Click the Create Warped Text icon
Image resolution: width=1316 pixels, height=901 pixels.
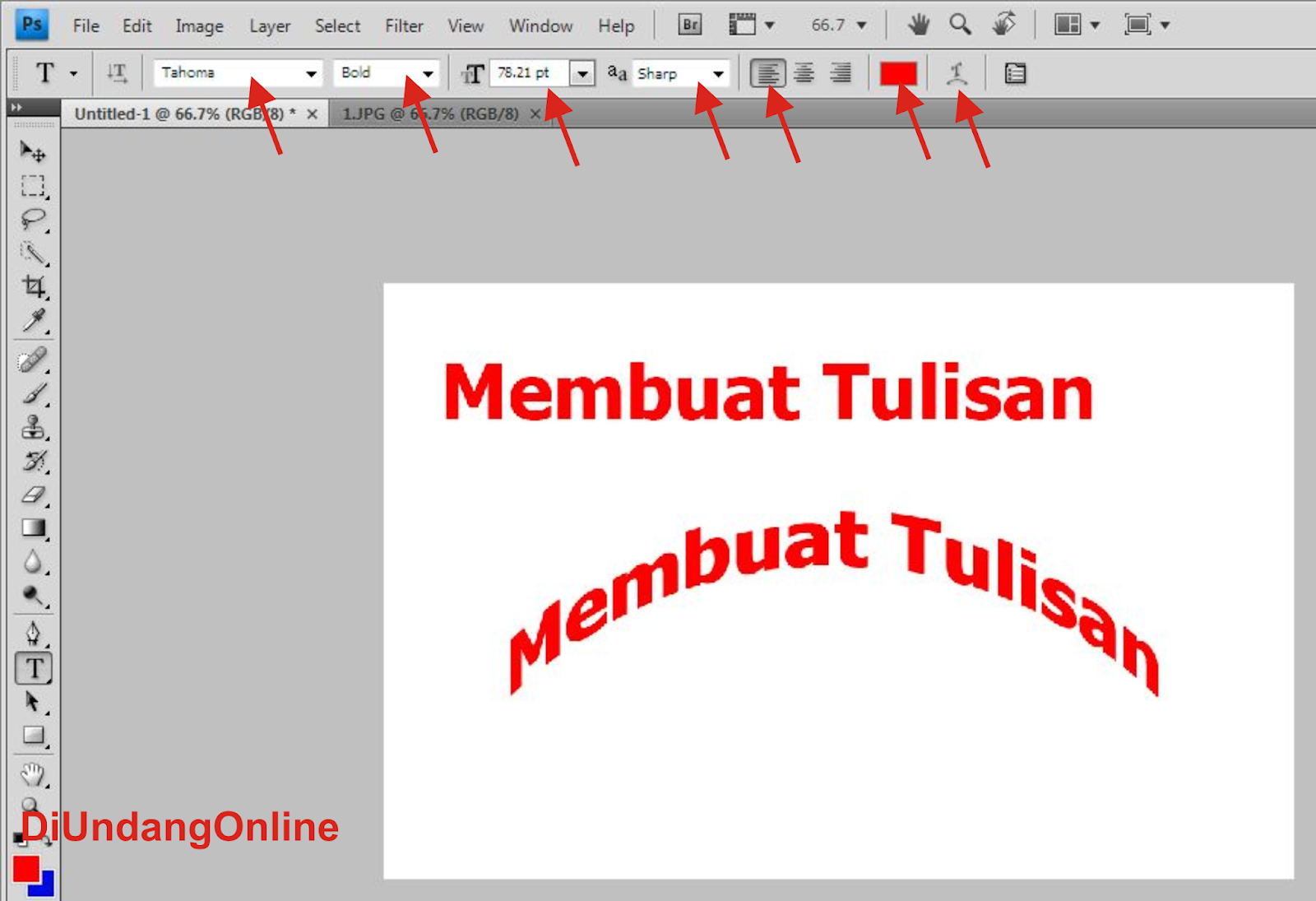(x=956, y=74)
